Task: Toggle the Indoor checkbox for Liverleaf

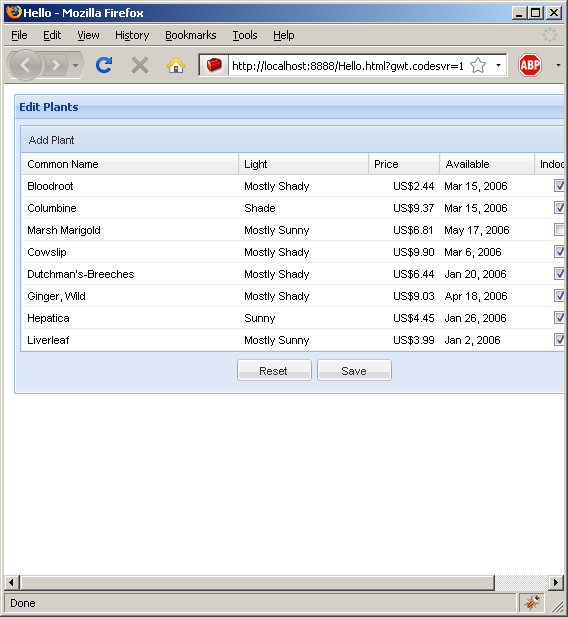Action: [x=559, y=340]
